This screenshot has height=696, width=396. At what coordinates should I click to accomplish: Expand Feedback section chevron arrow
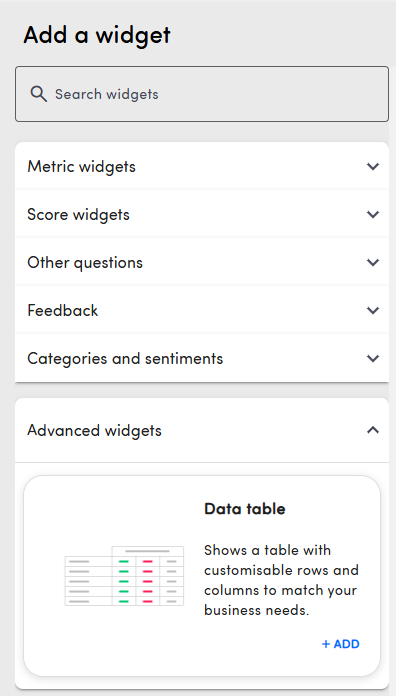373,310
